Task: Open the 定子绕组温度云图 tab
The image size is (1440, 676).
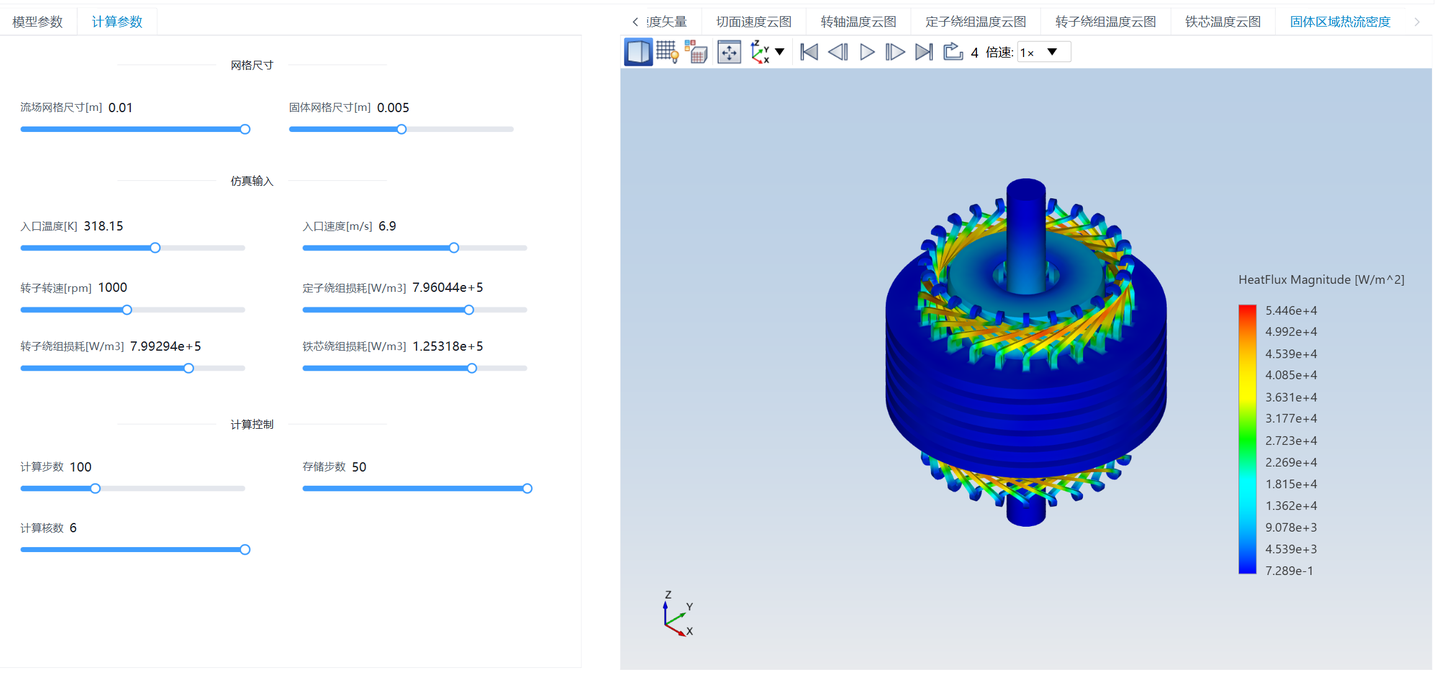Action: (976, 21)
